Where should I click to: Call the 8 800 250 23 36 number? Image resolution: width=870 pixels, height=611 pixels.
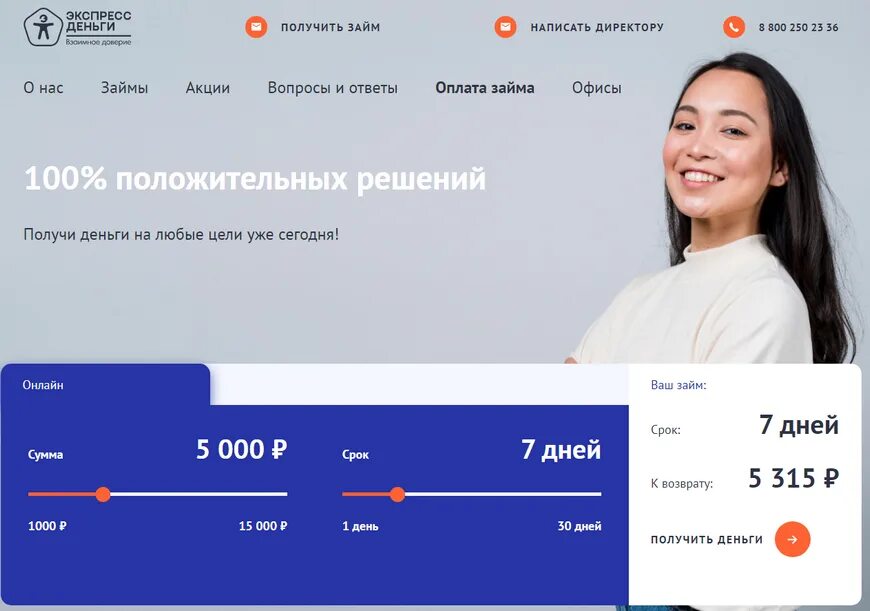798,27
